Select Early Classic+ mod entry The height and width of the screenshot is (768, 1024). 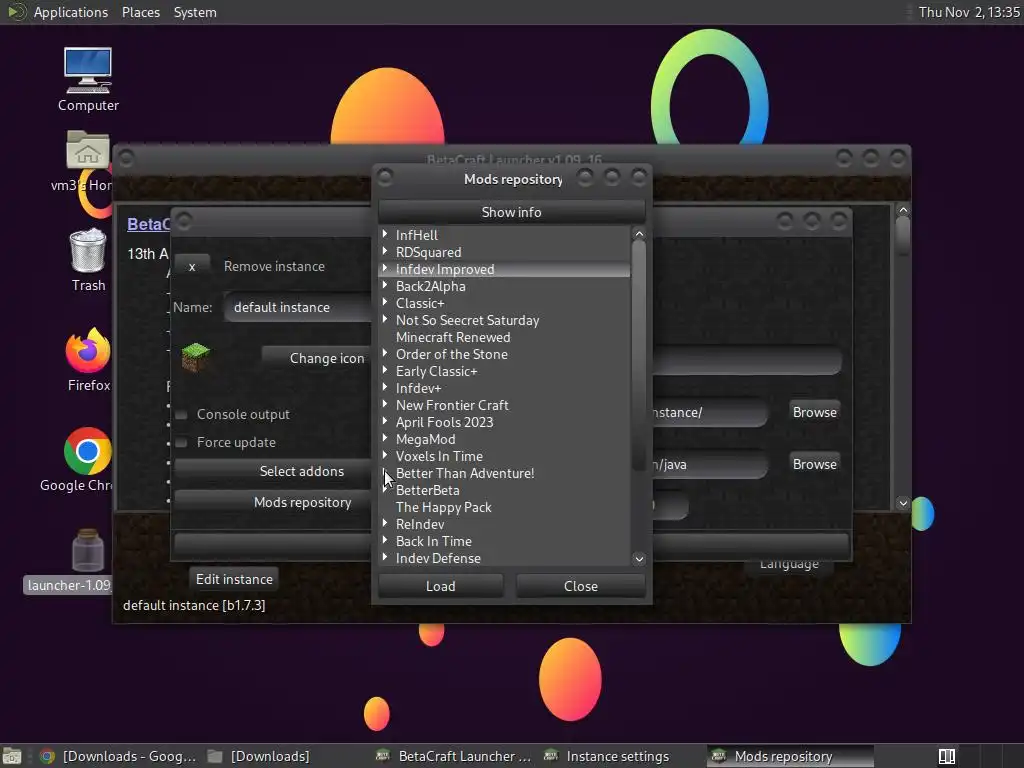(x=436, y=371)
